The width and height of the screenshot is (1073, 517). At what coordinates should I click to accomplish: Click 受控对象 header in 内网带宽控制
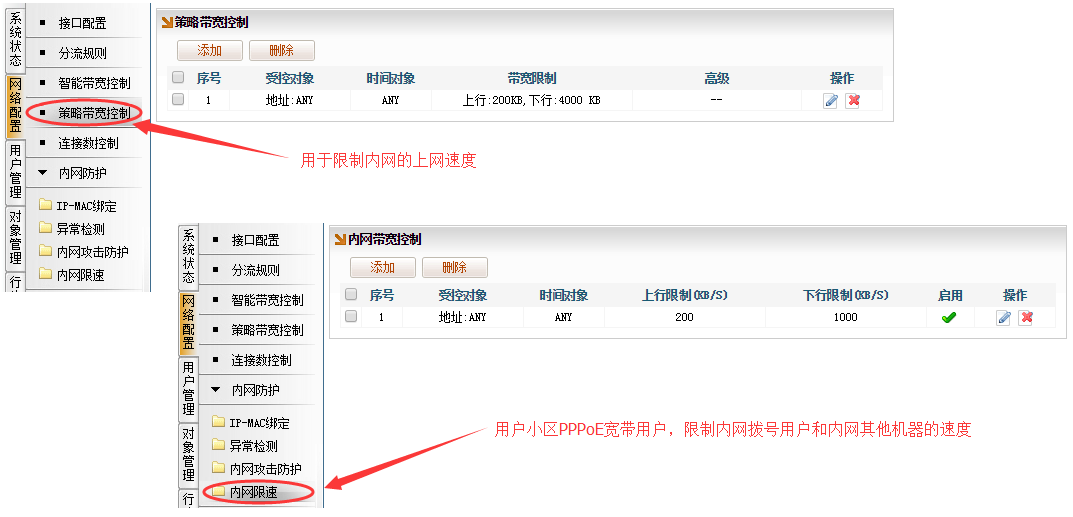point(463,295)
